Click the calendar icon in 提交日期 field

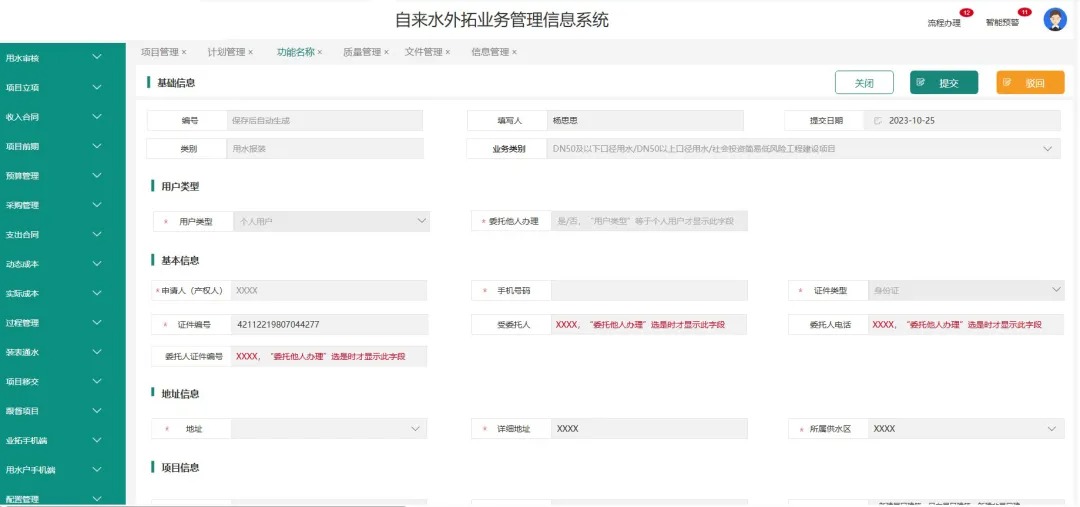click(x=878, y=121)
